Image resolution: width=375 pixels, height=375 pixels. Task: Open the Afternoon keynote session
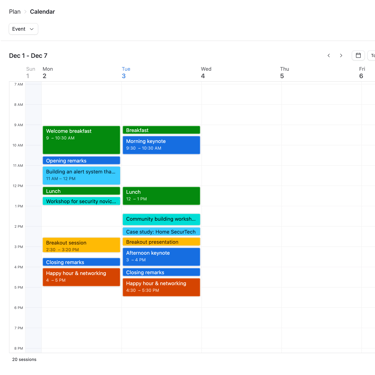point(161,257)
